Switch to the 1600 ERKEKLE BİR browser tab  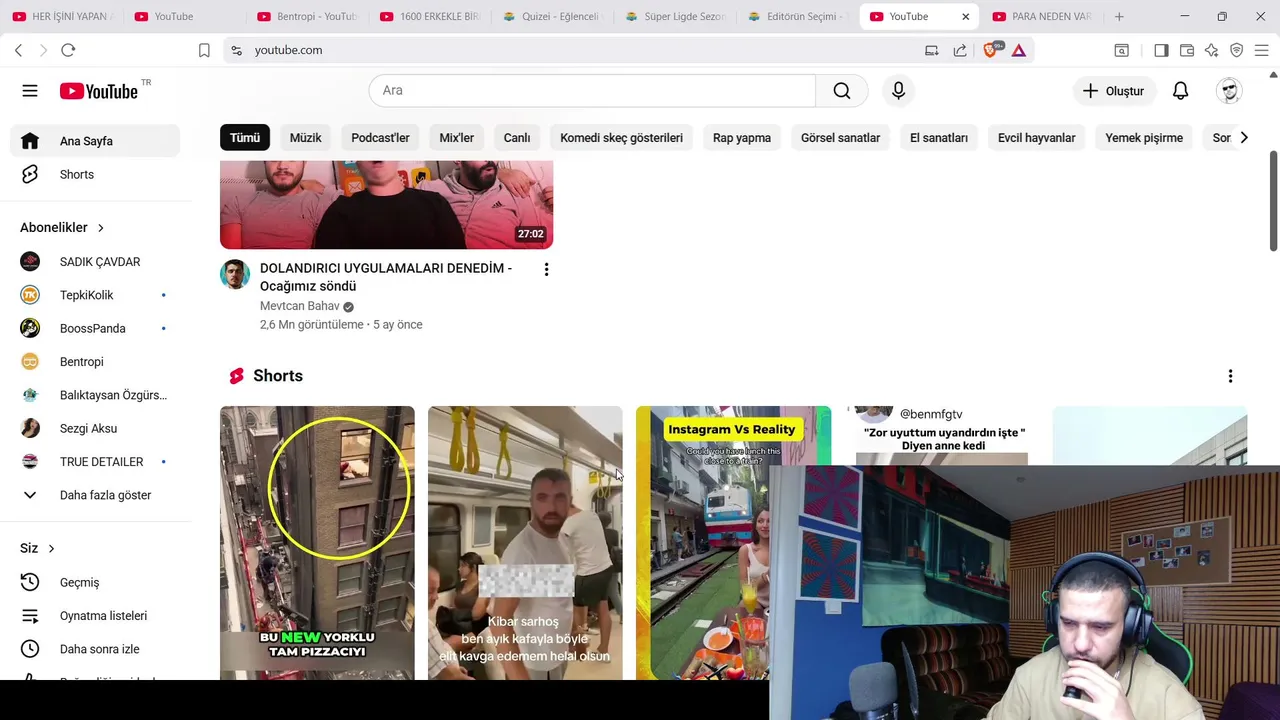[x=430, y=17]
